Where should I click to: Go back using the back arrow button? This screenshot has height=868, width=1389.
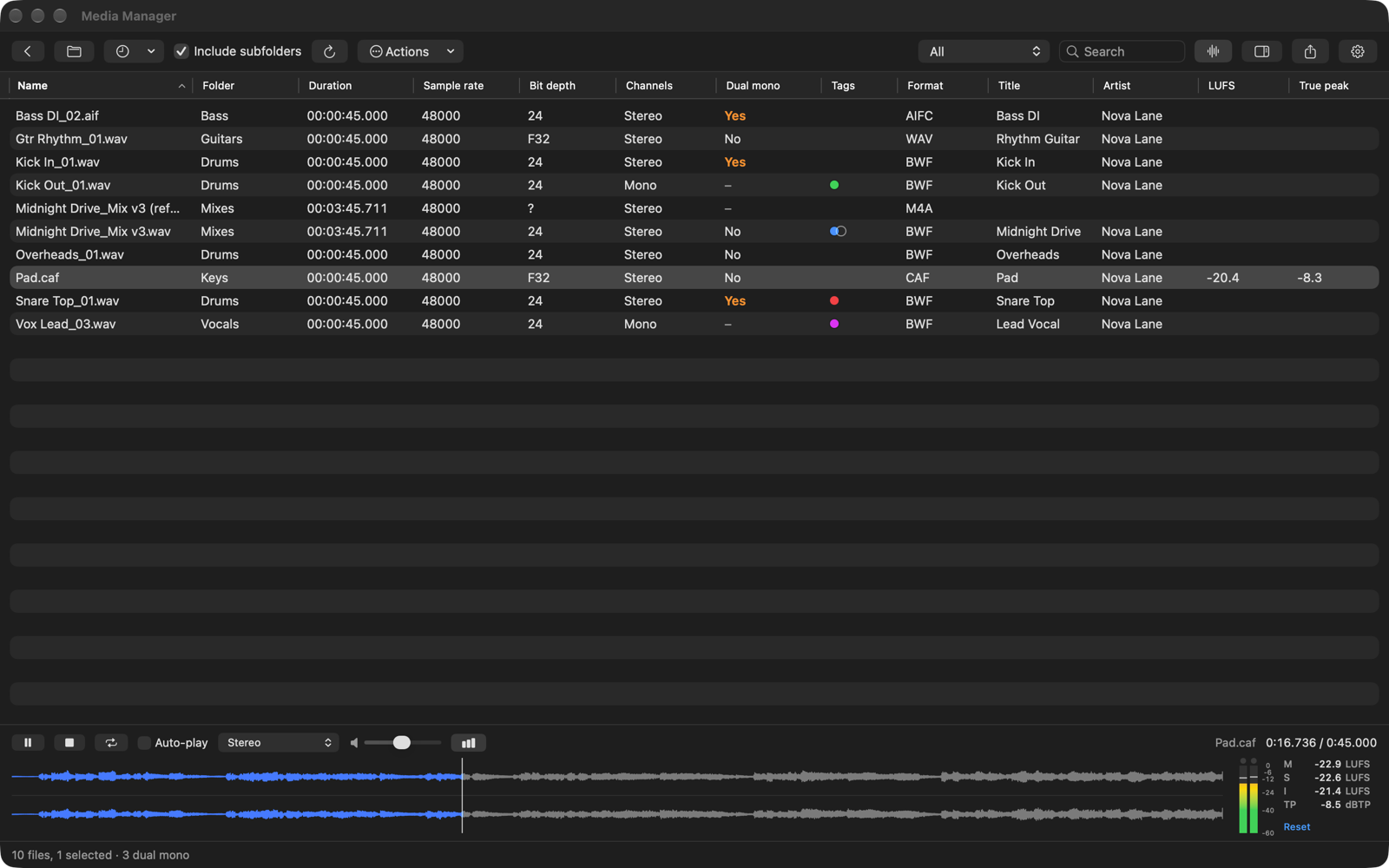click(28, 51)
